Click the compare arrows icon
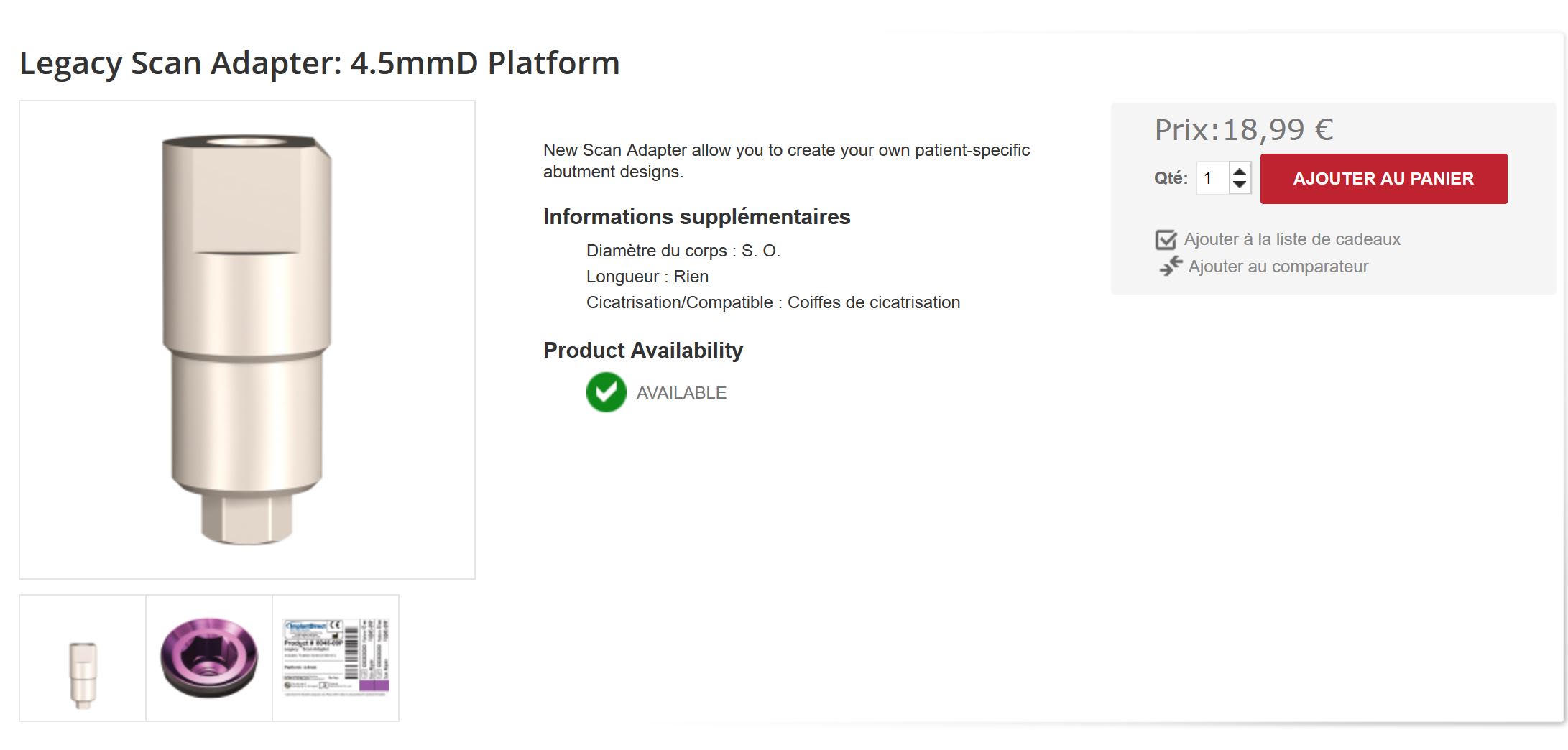Screen dimensions: 1568x750 click(1171, 266)
